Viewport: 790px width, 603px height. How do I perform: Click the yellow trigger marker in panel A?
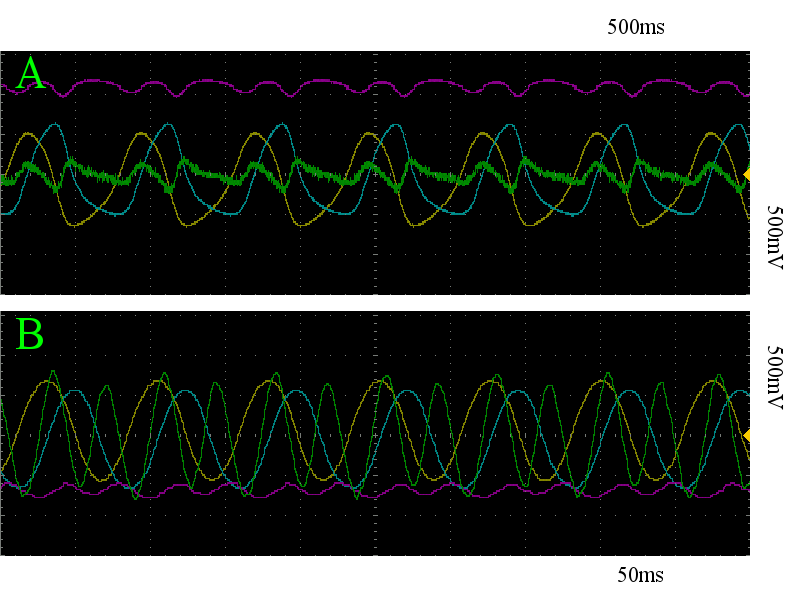coord(747,174)
